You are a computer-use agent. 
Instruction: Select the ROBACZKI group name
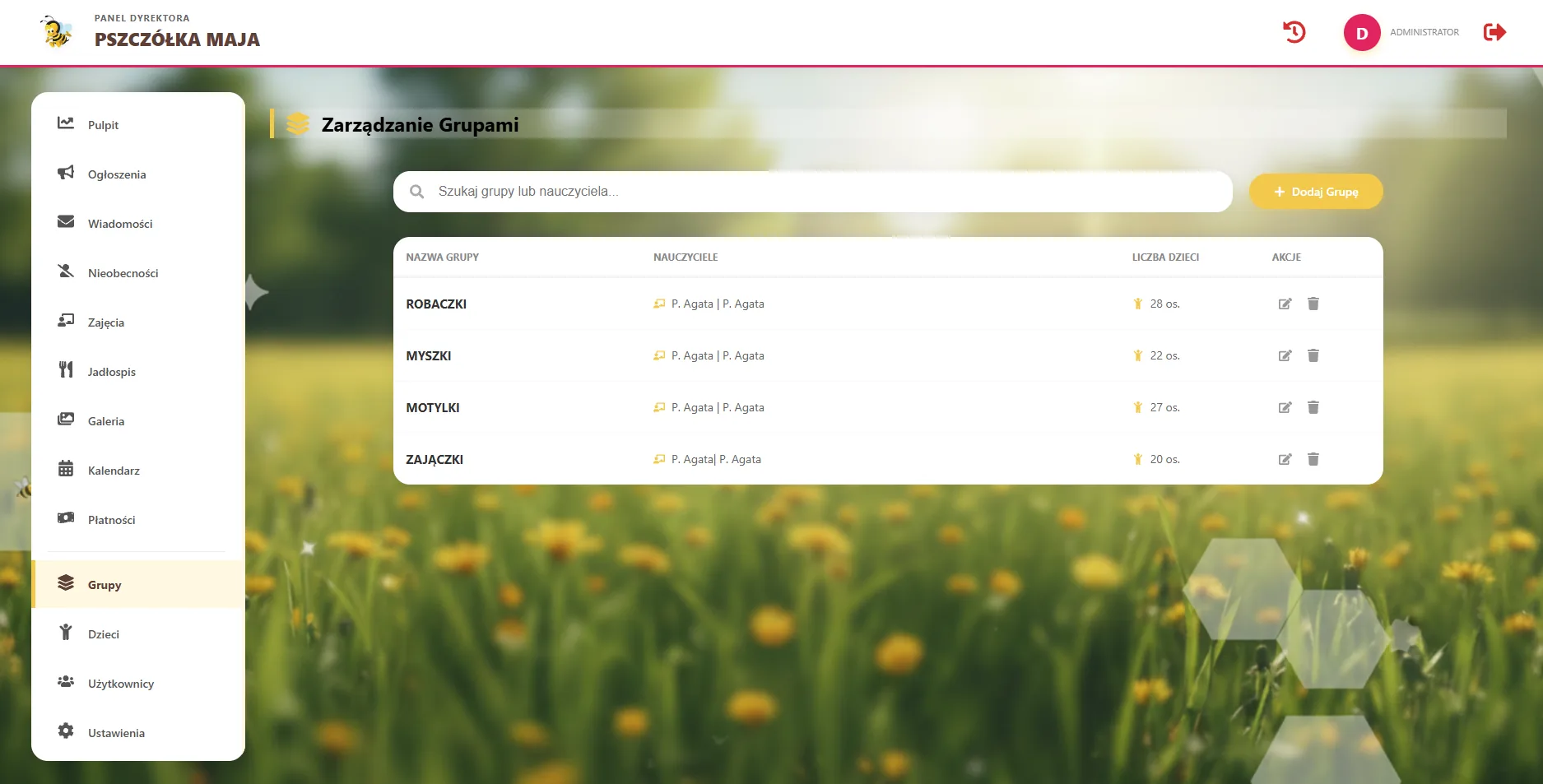click(x=436, y=304)
